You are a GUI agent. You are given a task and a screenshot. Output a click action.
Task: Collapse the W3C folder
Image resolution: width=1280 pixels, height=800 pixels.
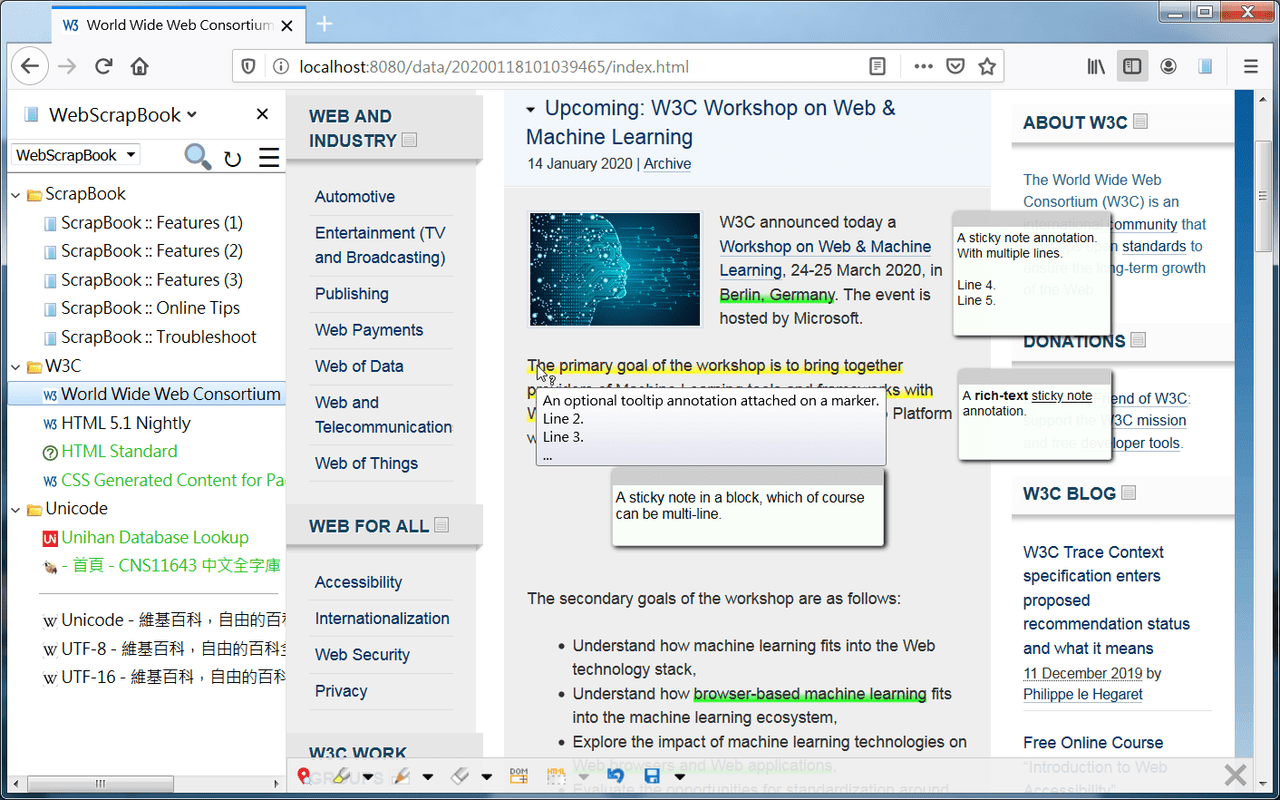point(15,367)
